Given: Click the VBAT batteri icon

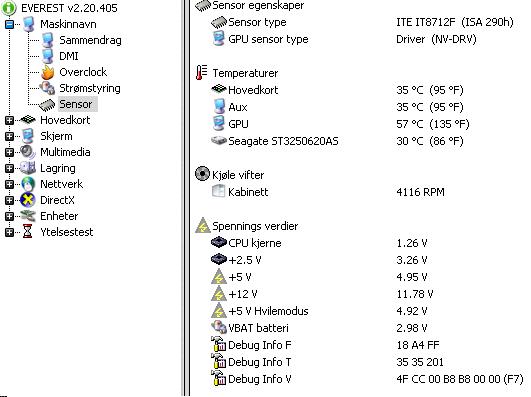Looking at the screenshot, I should [x=219, y=327].
